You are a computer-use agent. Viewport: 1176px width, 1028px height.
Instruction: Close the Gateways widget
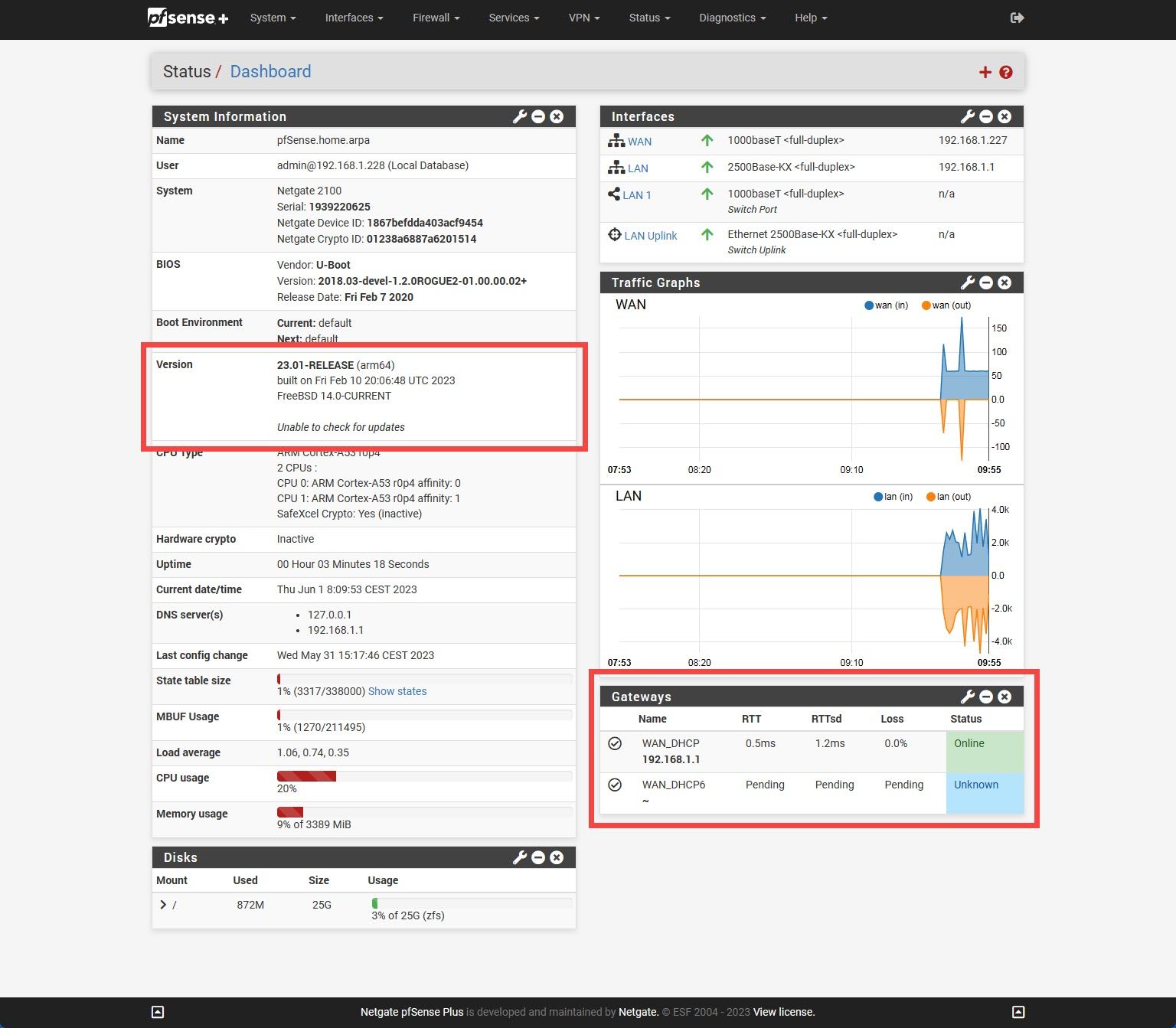point(1004,697)
